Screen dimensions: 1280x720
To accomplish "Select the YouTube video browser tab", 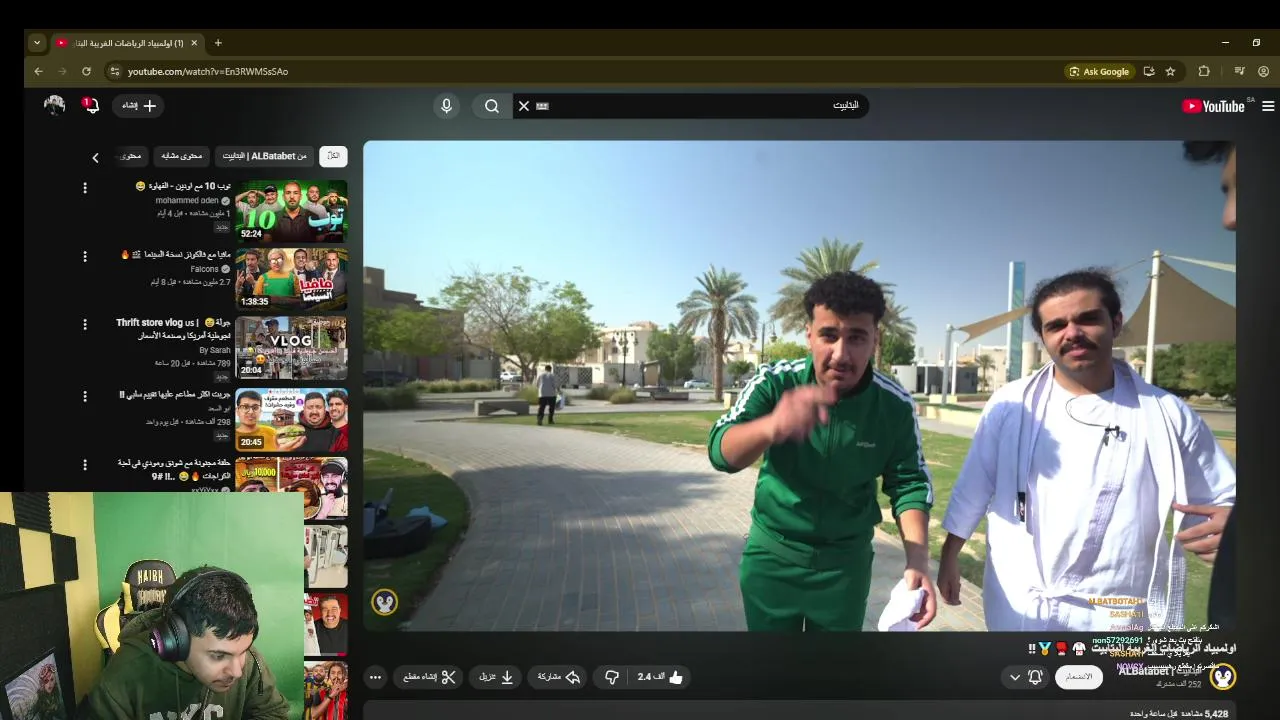I will [126, 43].
